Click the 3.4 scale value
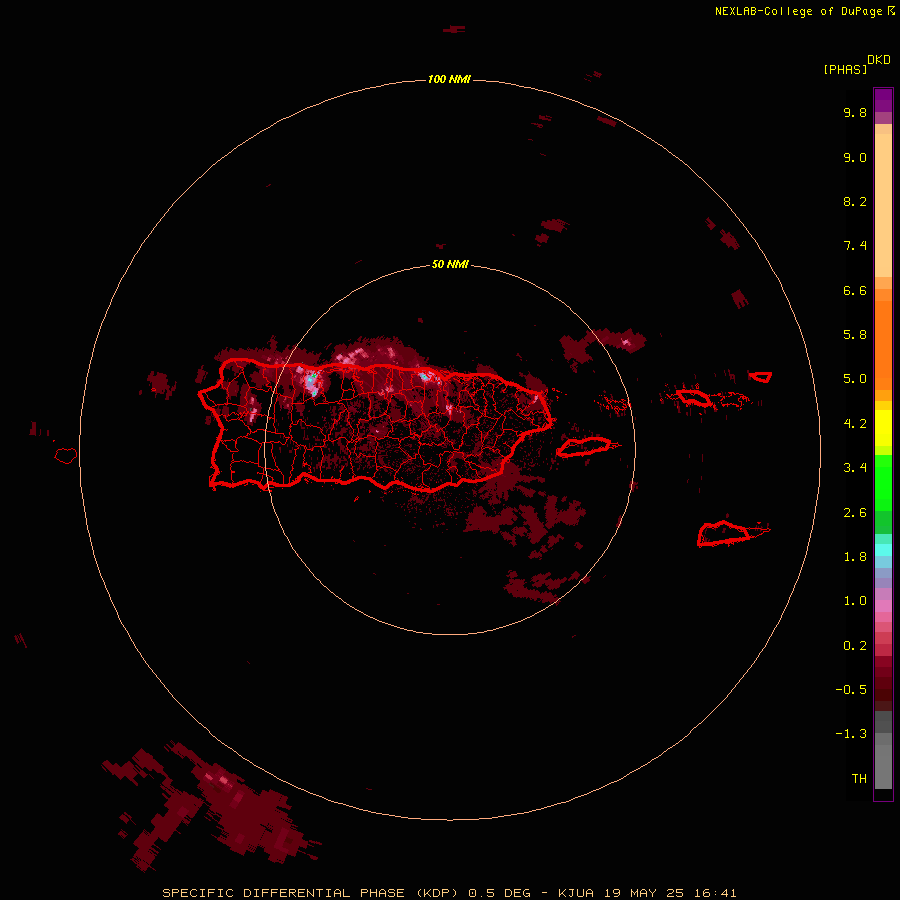The width and height of the screenshot is (900, 900). [855, 468]
